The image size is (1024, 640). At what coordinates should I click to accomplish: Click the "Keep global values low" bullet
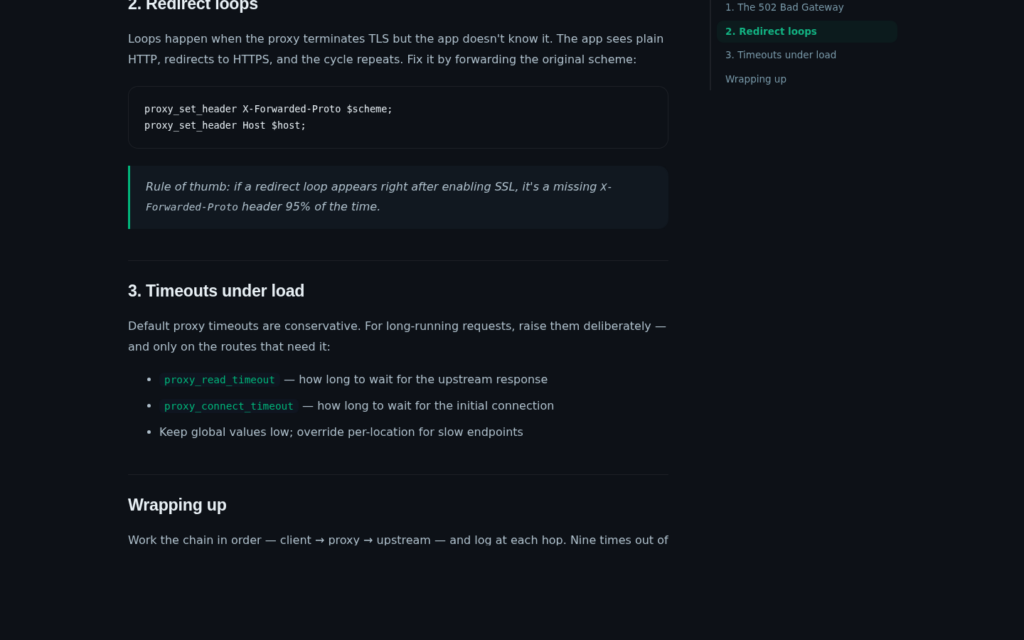pyautogui.click(x=341, y=432)
